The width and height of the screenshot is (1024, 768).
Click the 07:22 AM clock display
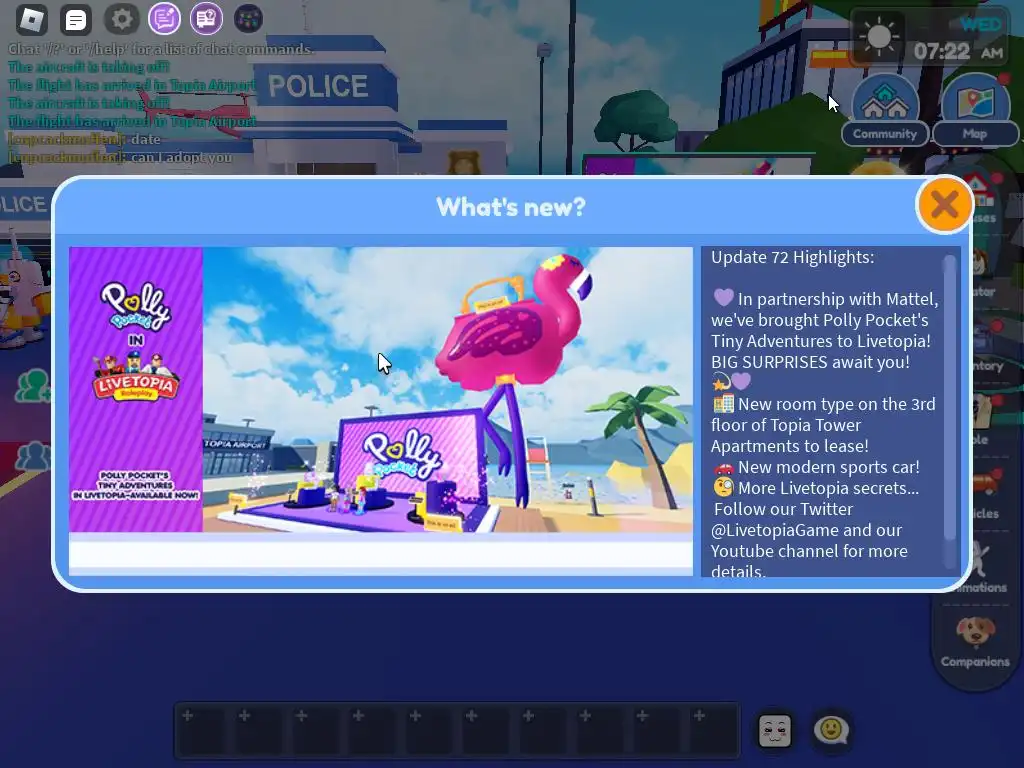(x=958, y=51)
